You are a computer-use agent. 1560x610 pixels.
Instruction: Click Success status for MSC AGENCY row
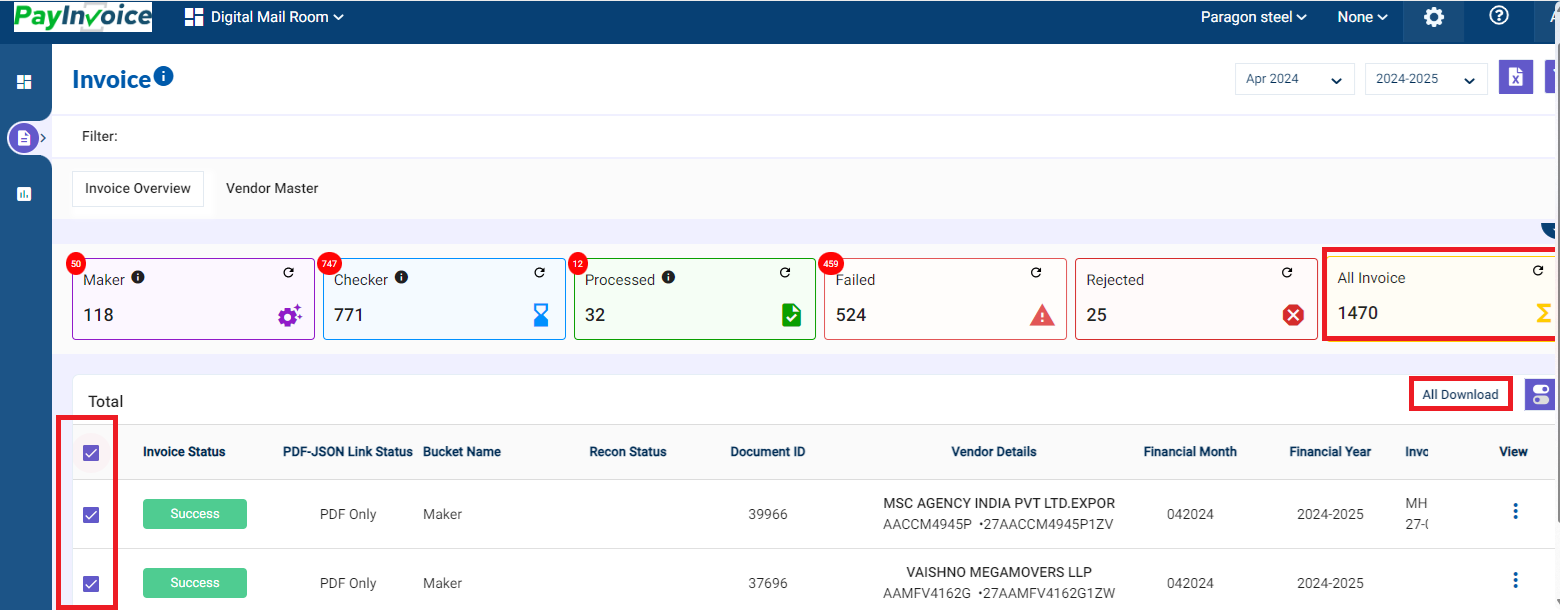coord(195,514)
